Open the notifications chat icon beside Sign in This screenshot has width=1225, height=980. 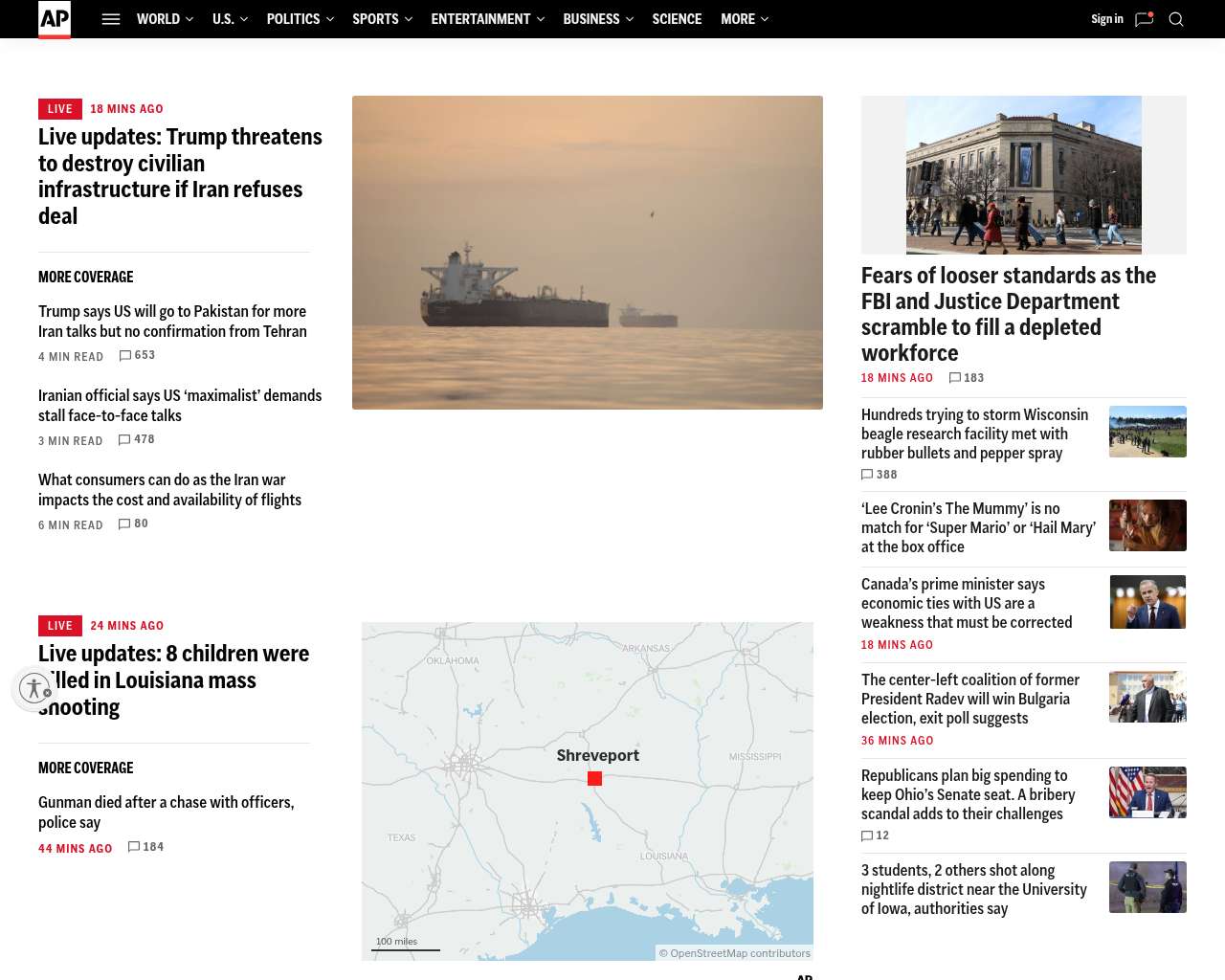[1144, 19]
